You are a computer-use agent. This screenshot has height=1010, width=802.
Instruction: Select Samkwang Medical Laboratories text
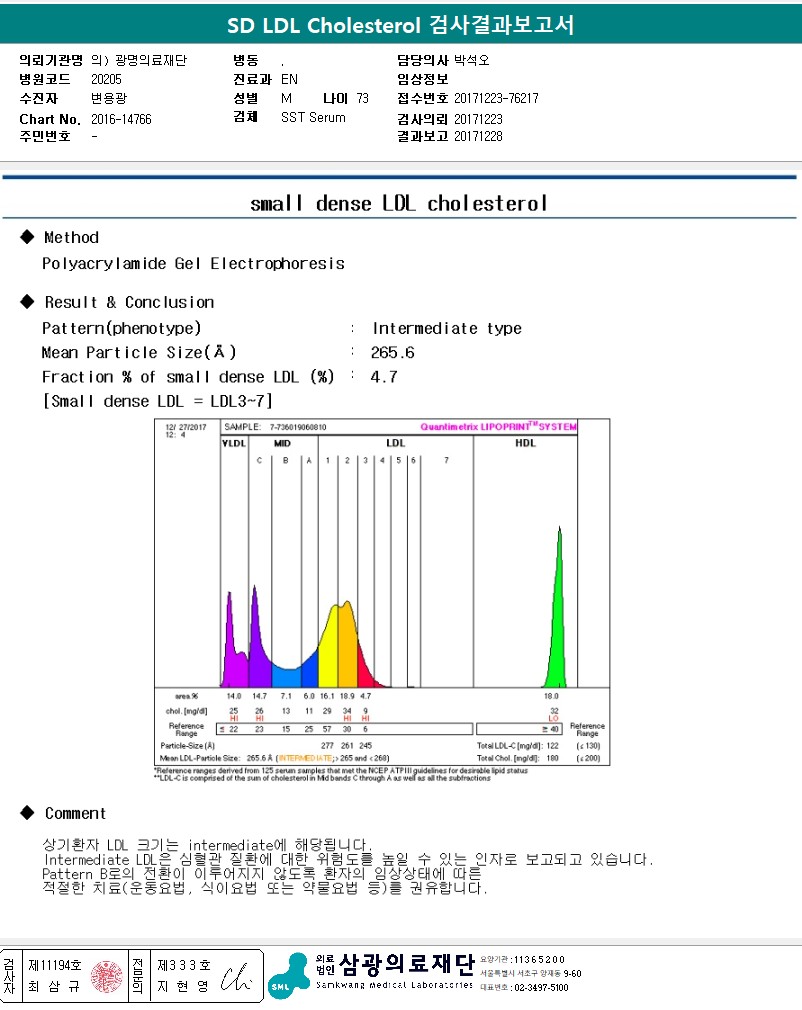click(394, 985)
